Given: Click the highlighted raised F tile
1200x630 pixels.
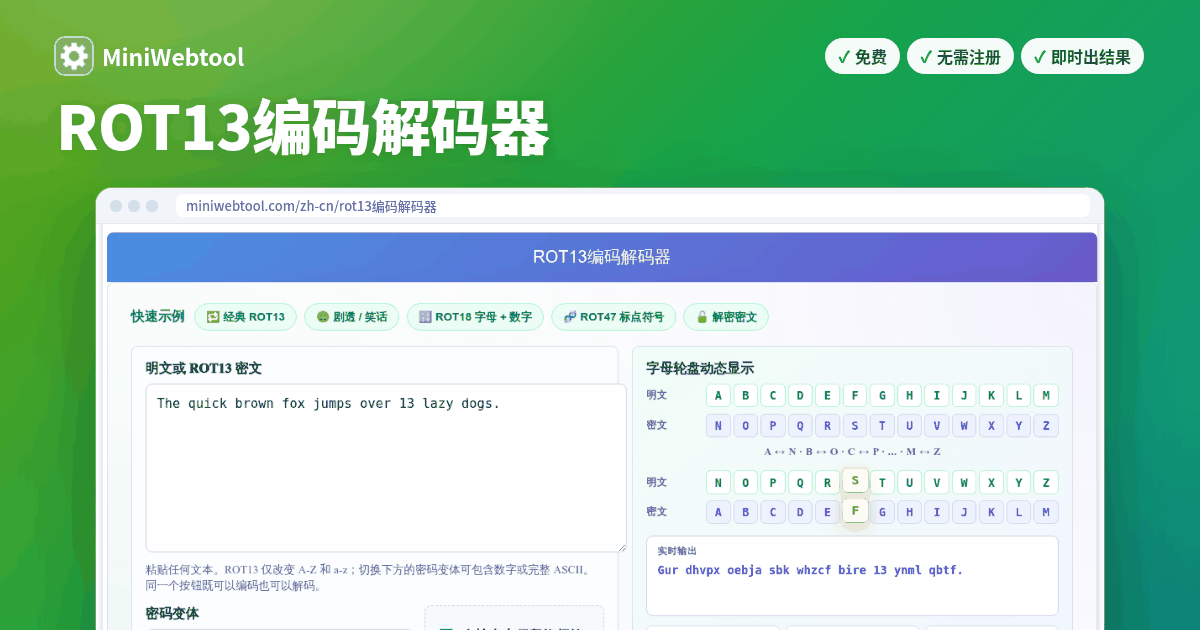Looking at the screenshot, I should point(855,510).
